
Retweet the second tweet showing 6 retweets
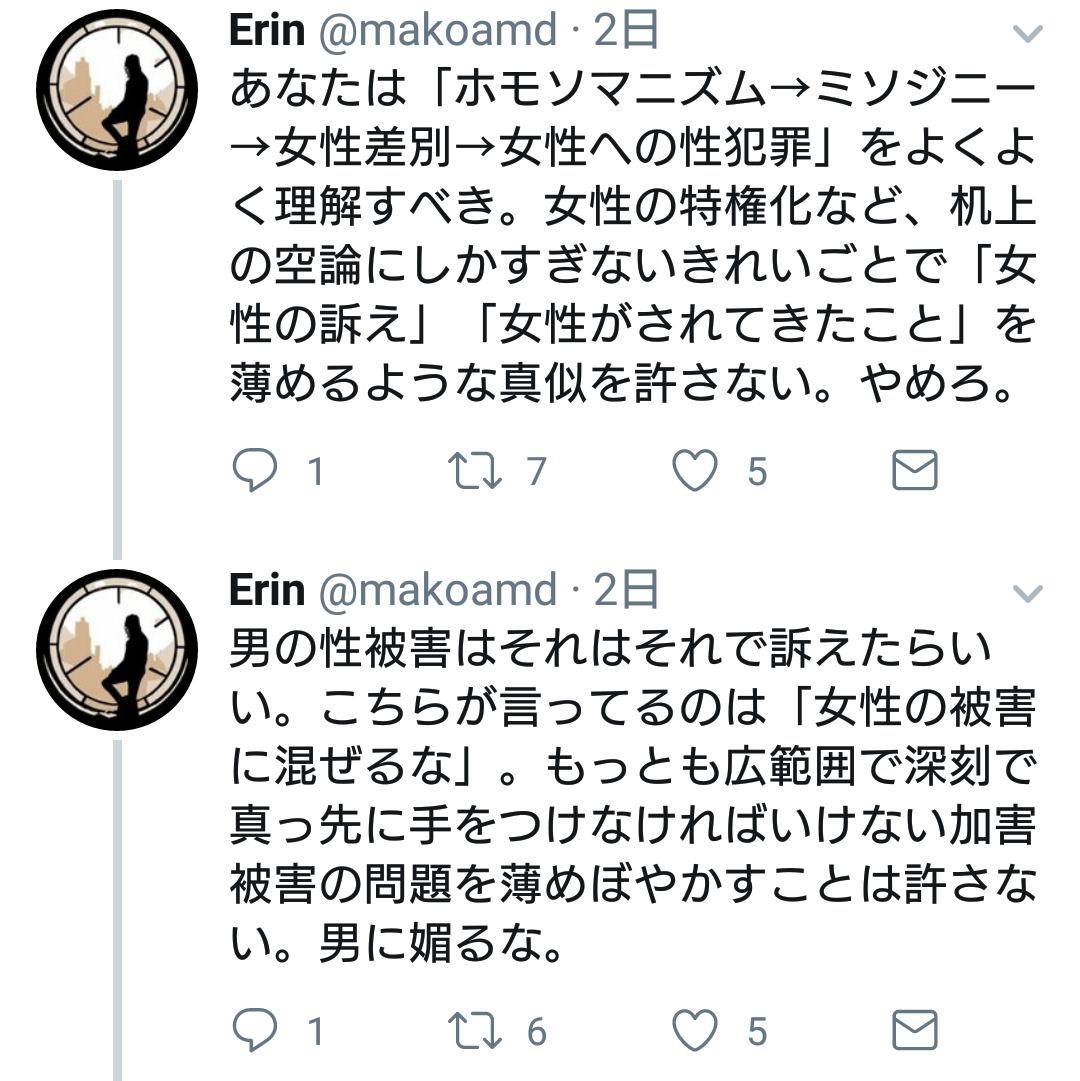475,1030
